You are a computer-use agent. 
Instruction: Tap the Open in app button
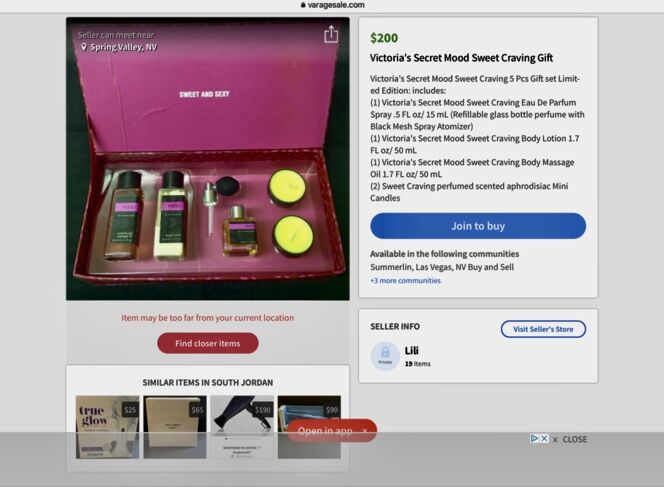[325, 431]
